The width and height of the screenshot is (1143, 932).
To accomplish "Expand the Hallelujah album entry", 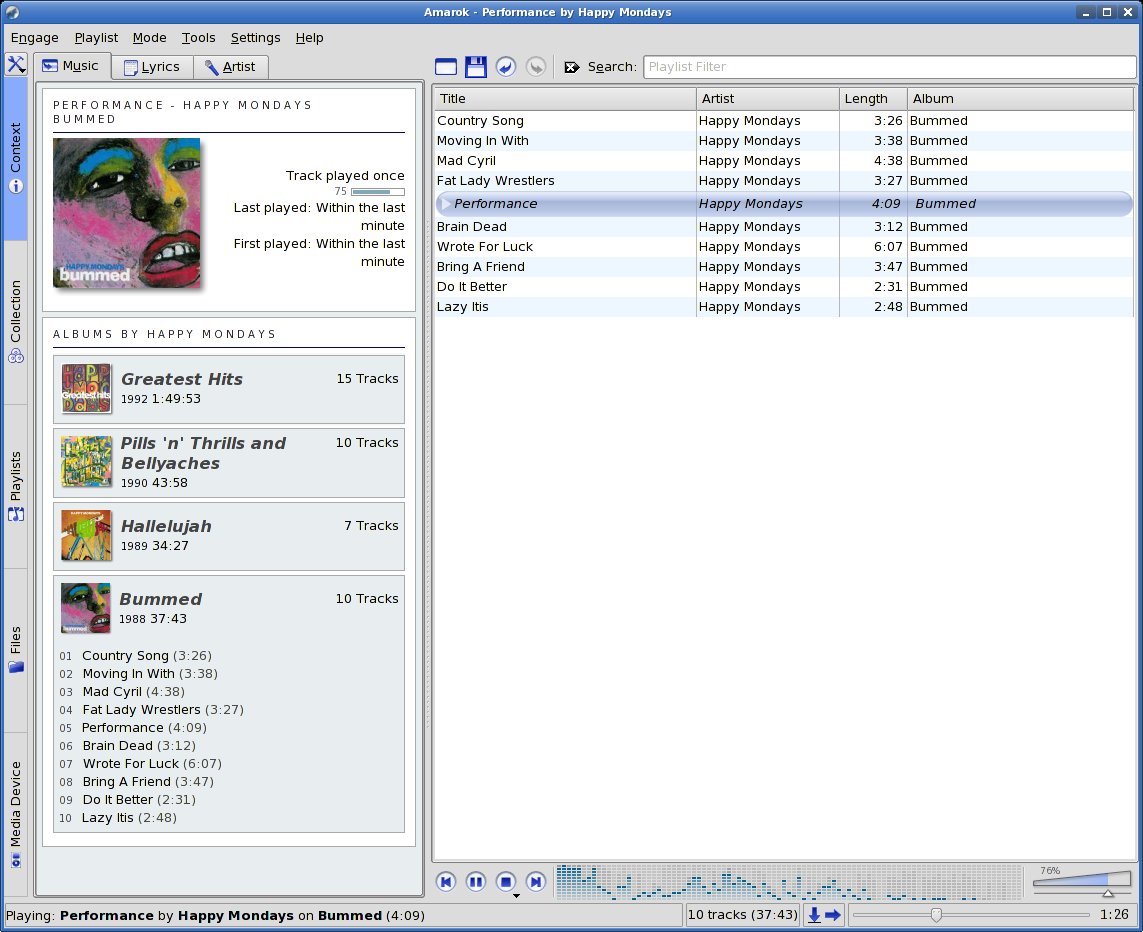I will [x=229, y=536].
